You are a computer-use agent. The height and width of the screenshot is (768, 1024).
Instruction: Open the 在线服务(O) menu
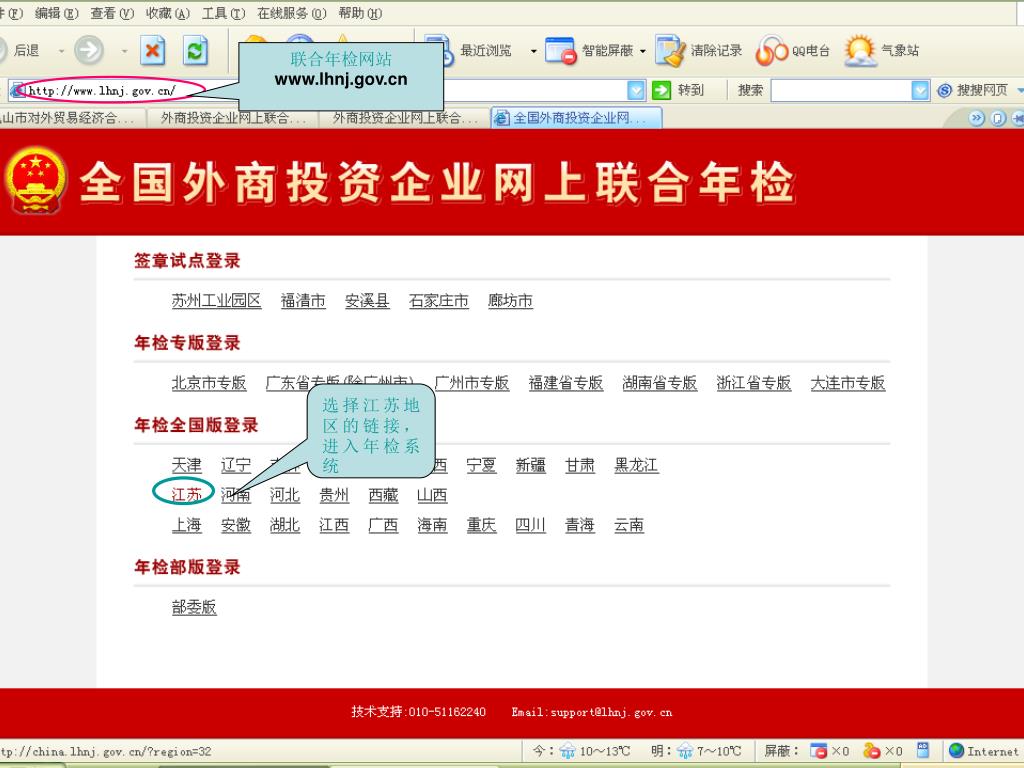click(291, 13)
